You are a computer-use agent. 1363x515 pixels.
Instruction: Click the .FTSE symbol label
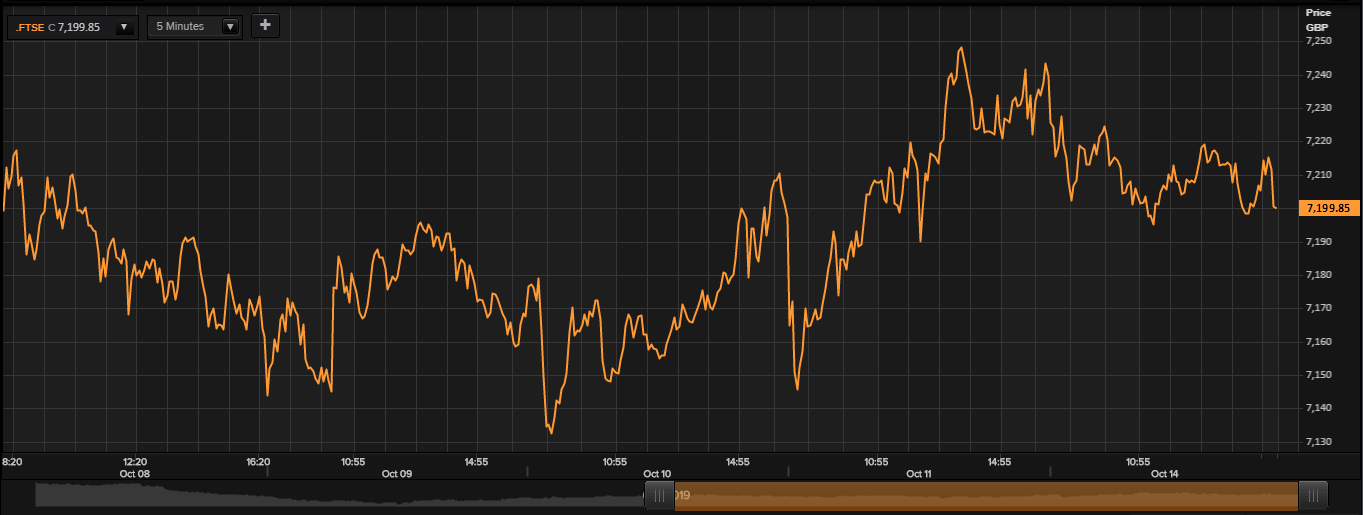tap(30, 27)
